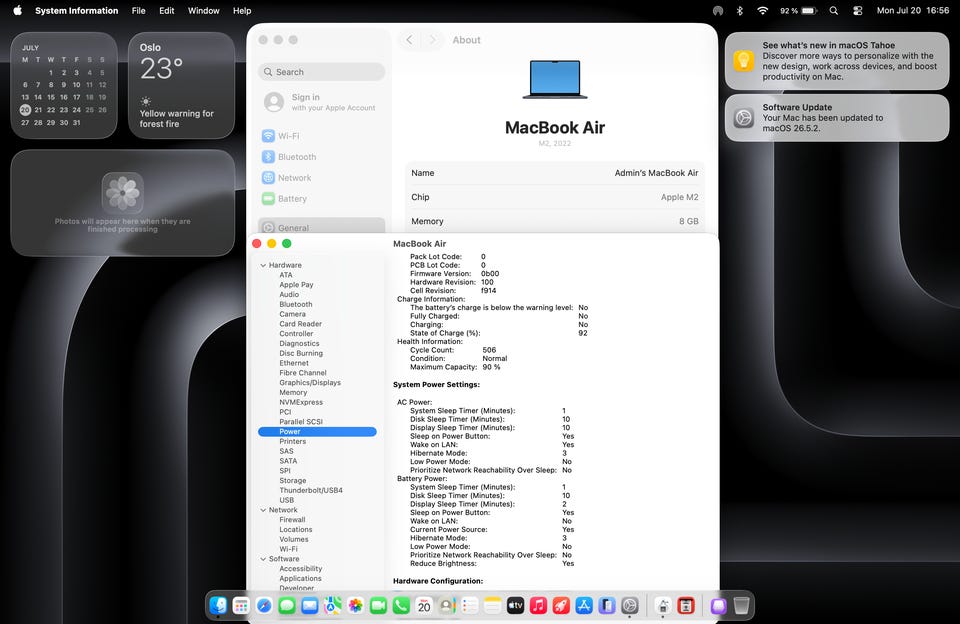Click the Wi-Fi status menu bar icon
Screen dimensions: 960x624
(762, 10)
